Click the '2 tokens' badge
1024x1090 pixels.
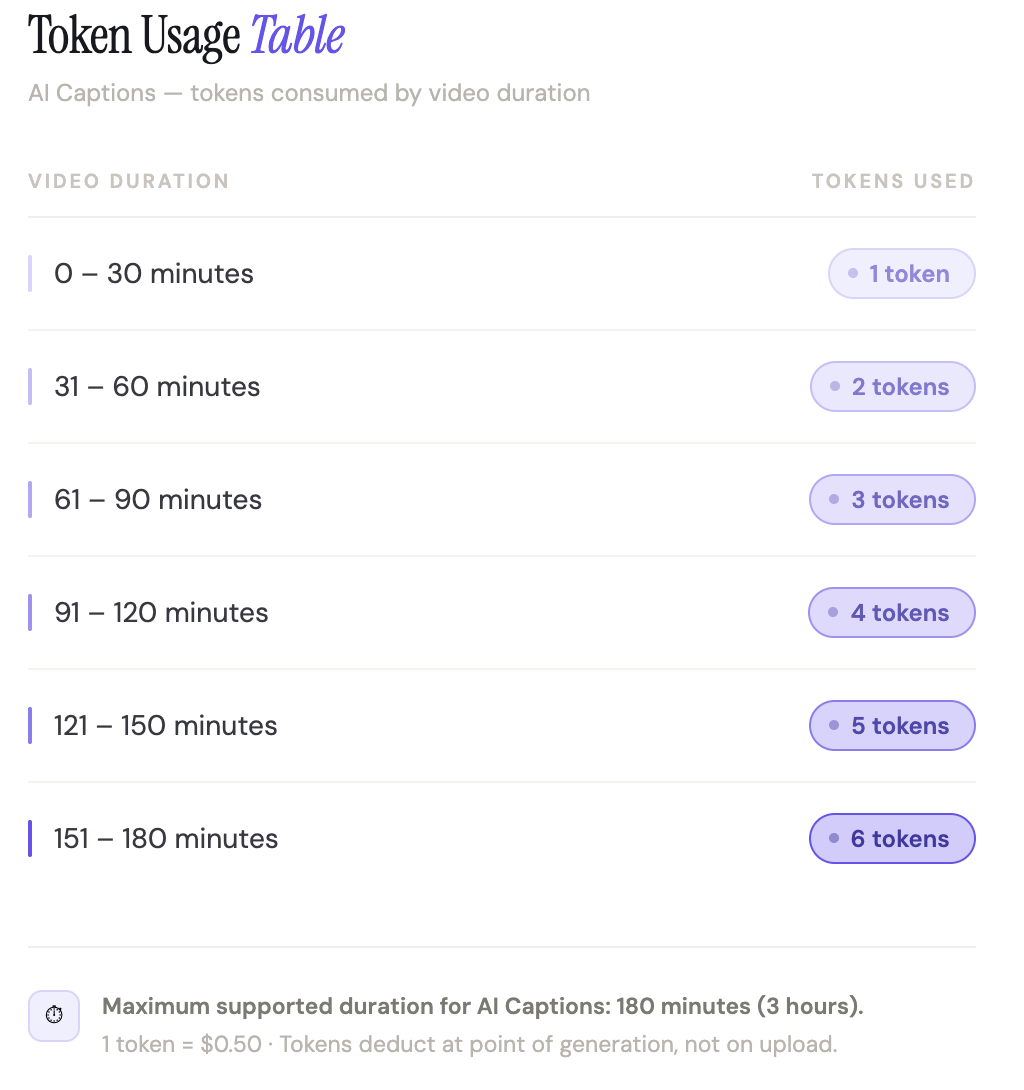[892, 387]
